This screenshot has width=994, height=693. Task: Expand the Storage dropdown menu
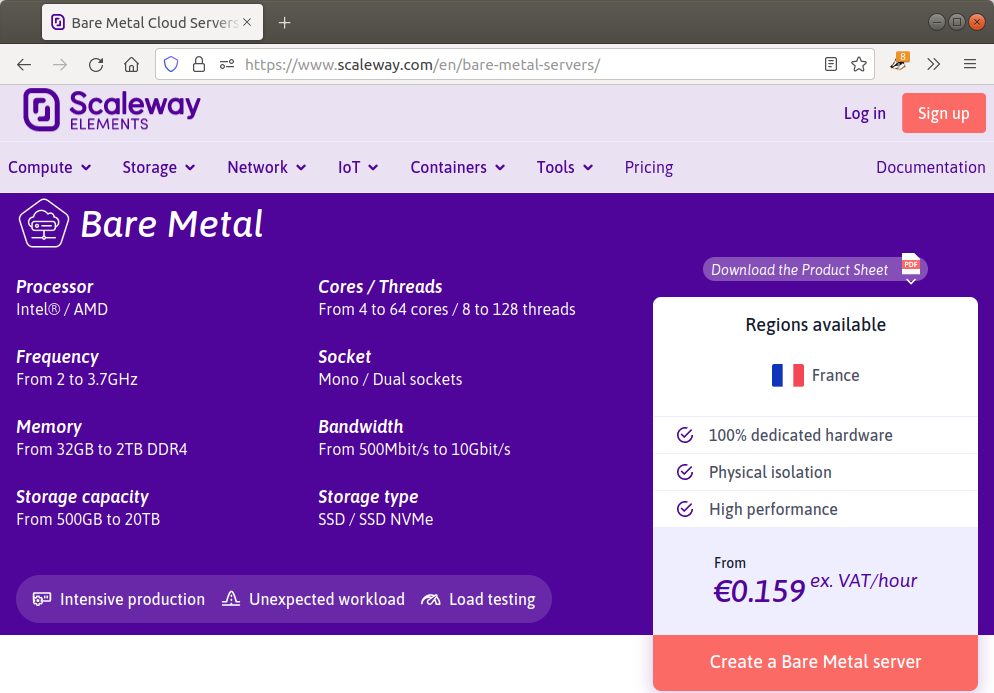pyautogui.click(x=158, y=167)
